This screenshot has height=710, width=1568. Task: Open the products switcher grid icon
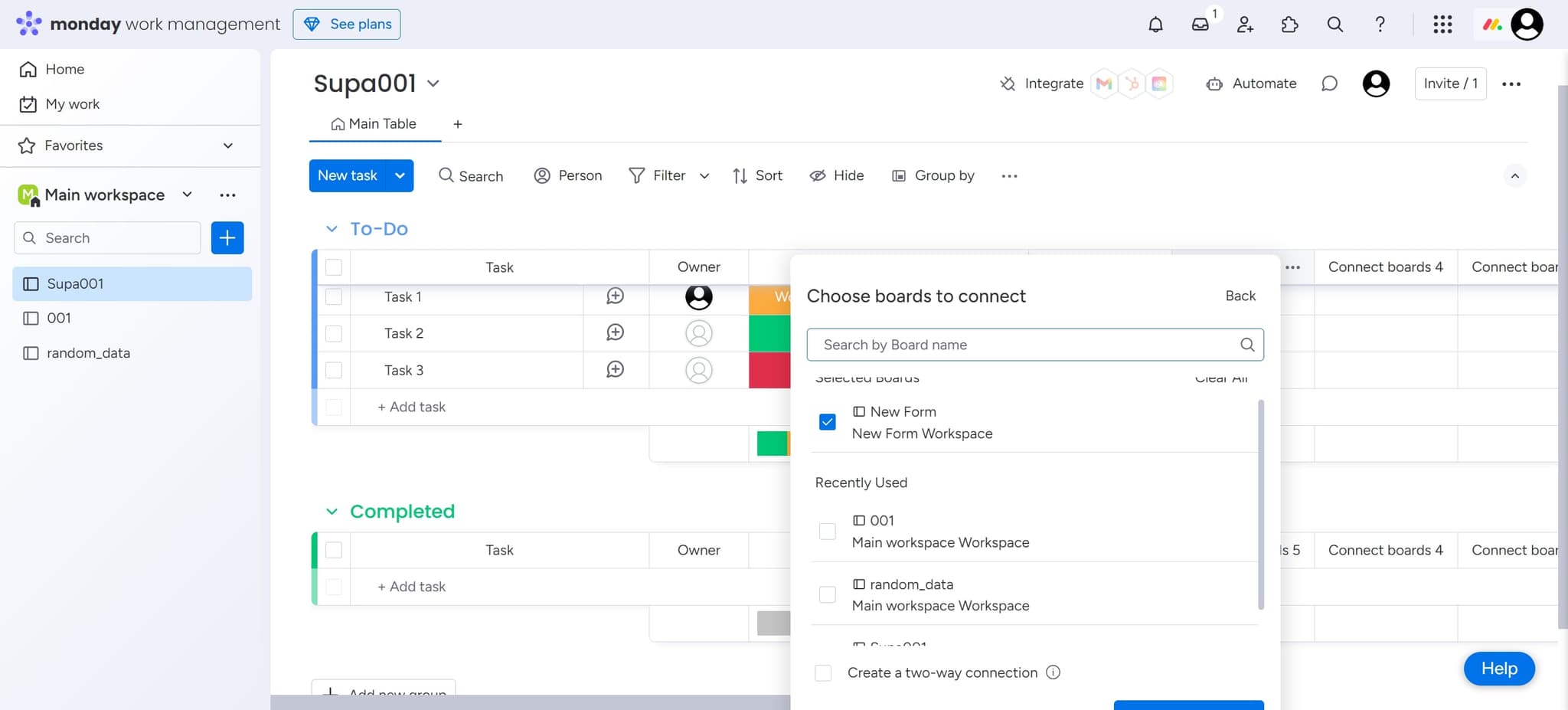[1442, 25]
